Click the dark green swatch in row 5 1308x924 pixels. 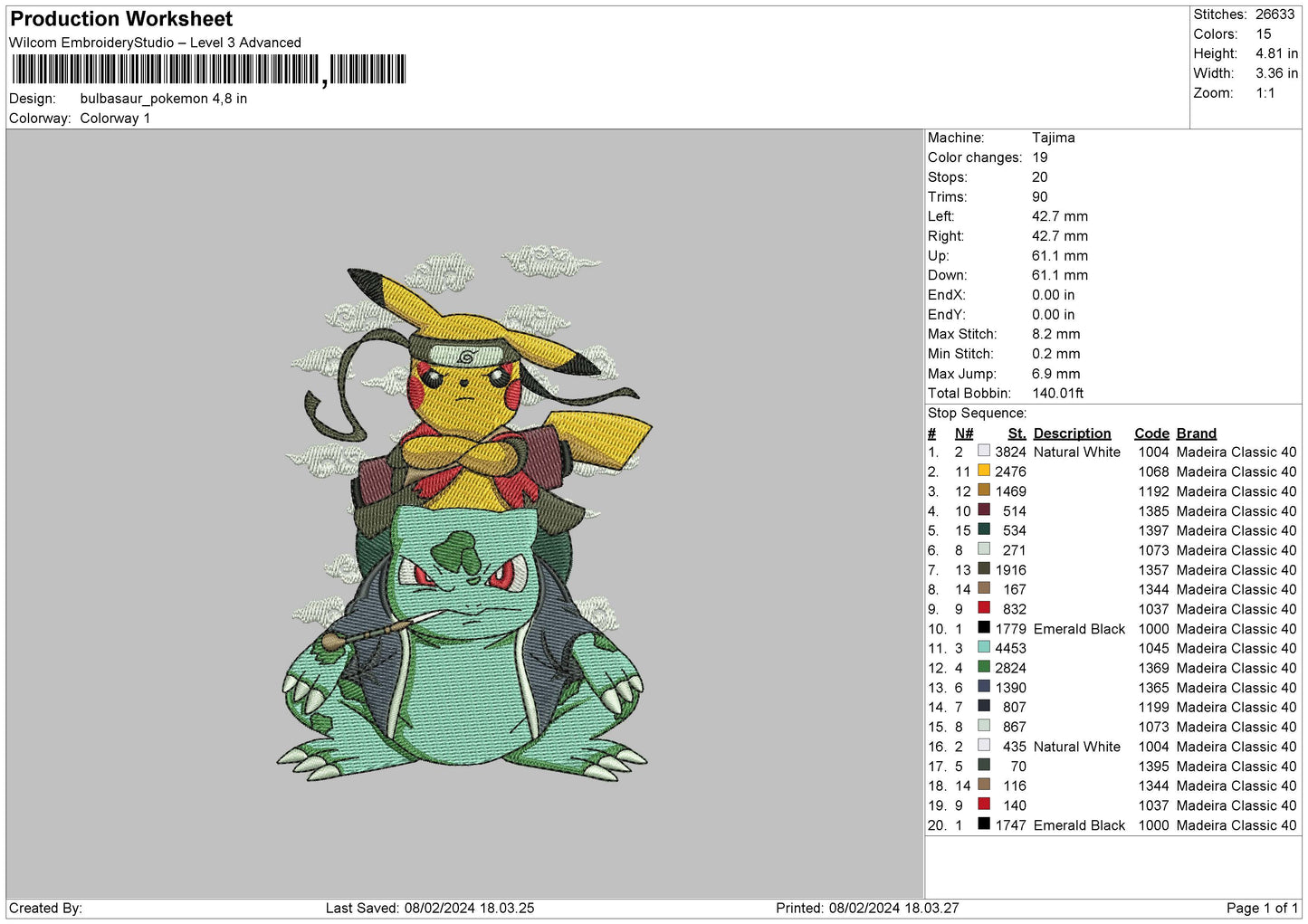984,529
